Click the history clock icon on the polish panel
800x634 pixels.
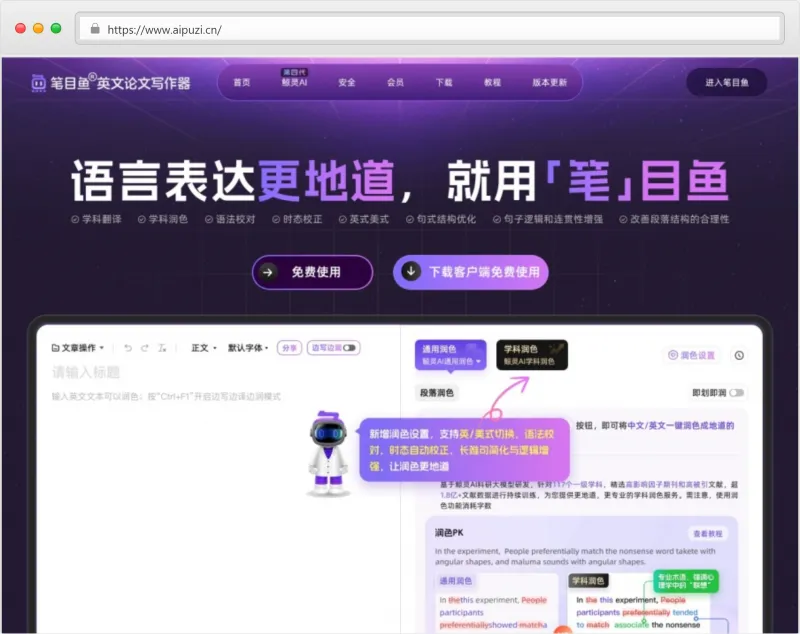coord(737,355)
